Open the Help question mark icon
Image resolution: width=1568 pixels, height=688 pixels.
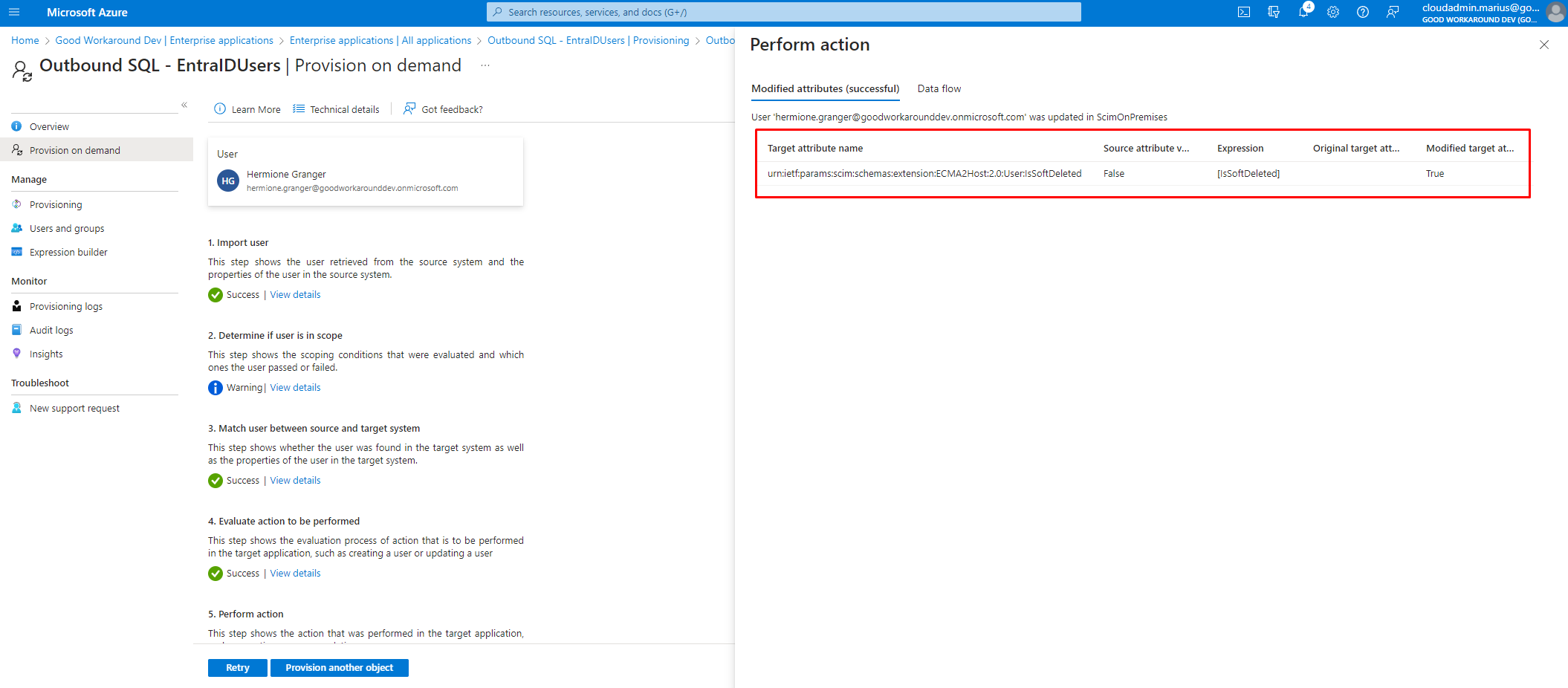point(1362,12)
